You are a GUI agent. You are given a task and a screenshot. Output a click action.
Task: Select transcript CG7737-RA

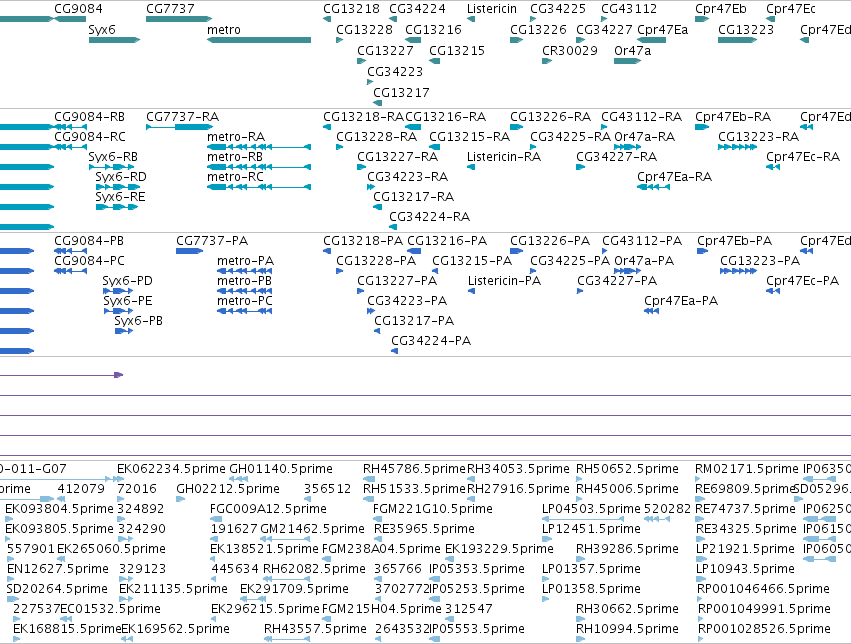coord(182,117)
